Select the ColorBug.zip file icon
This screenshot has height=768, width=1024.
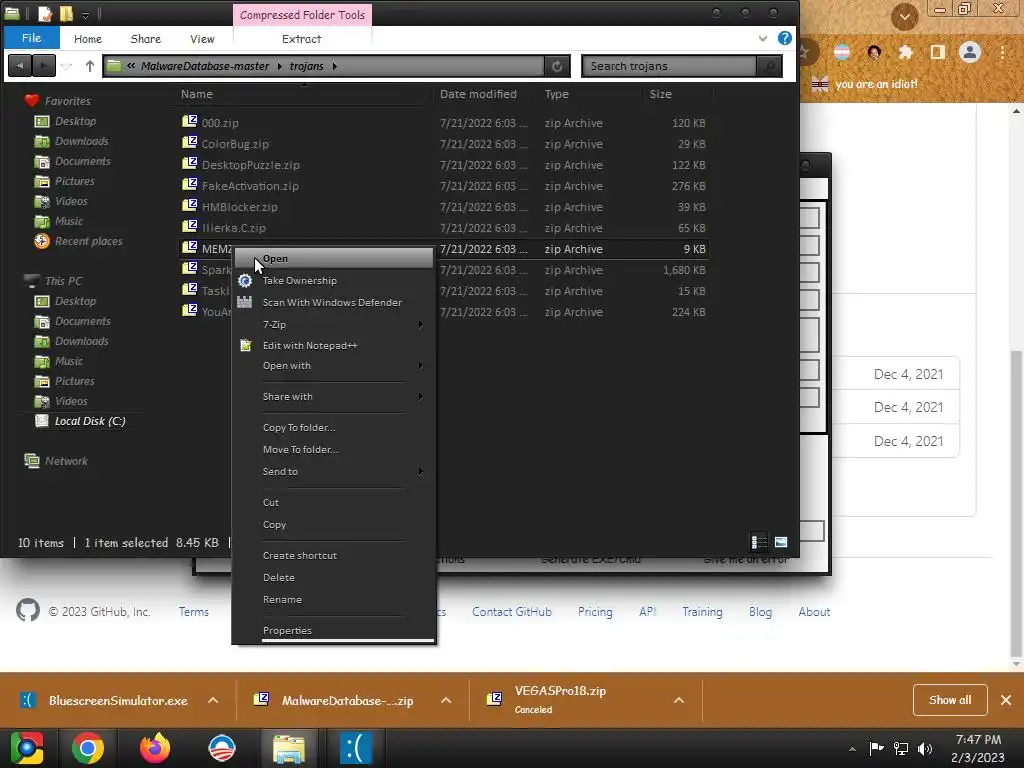click(x=189, y=142)
